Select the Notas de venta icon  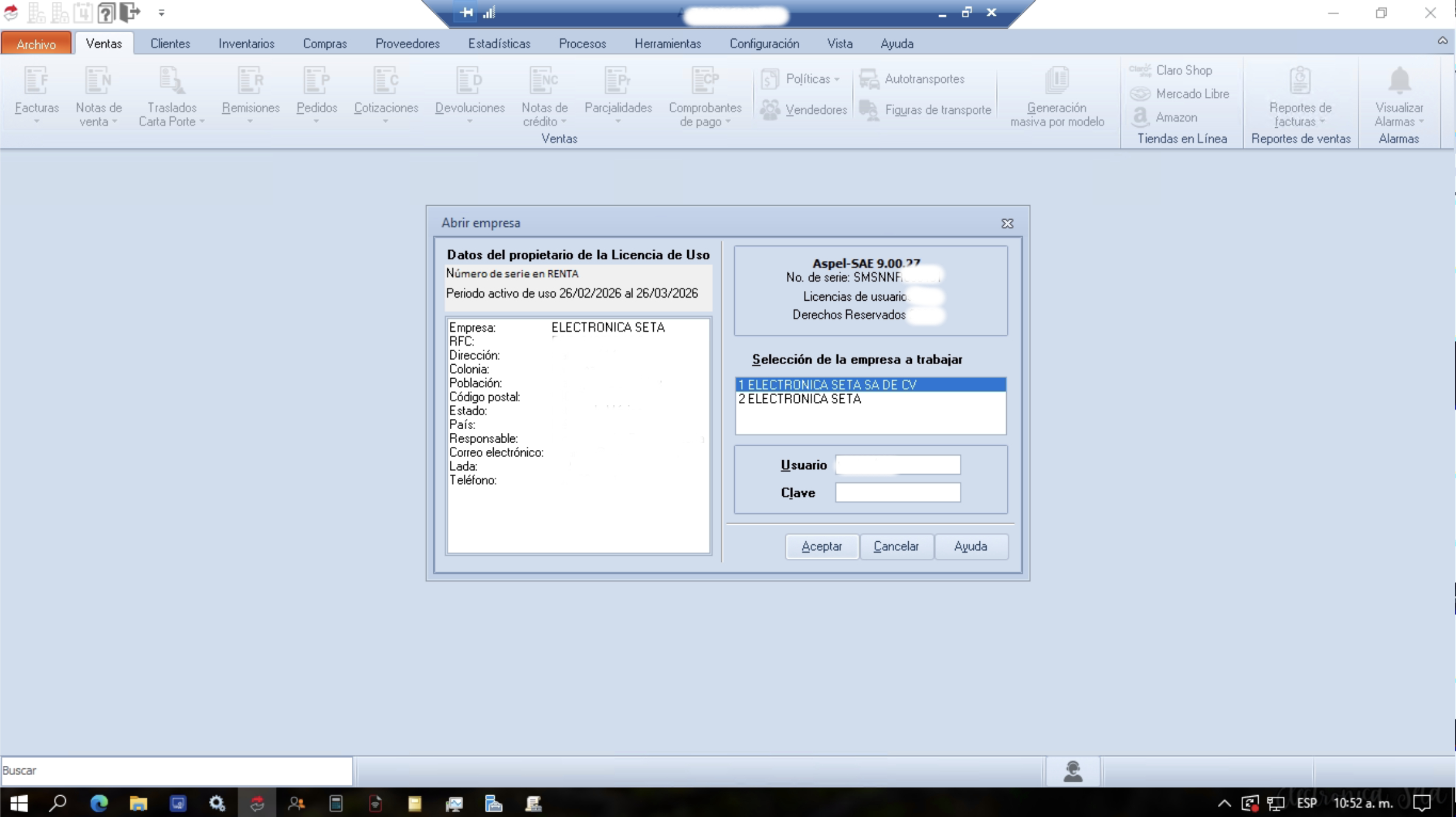click(x=98, y=94)
